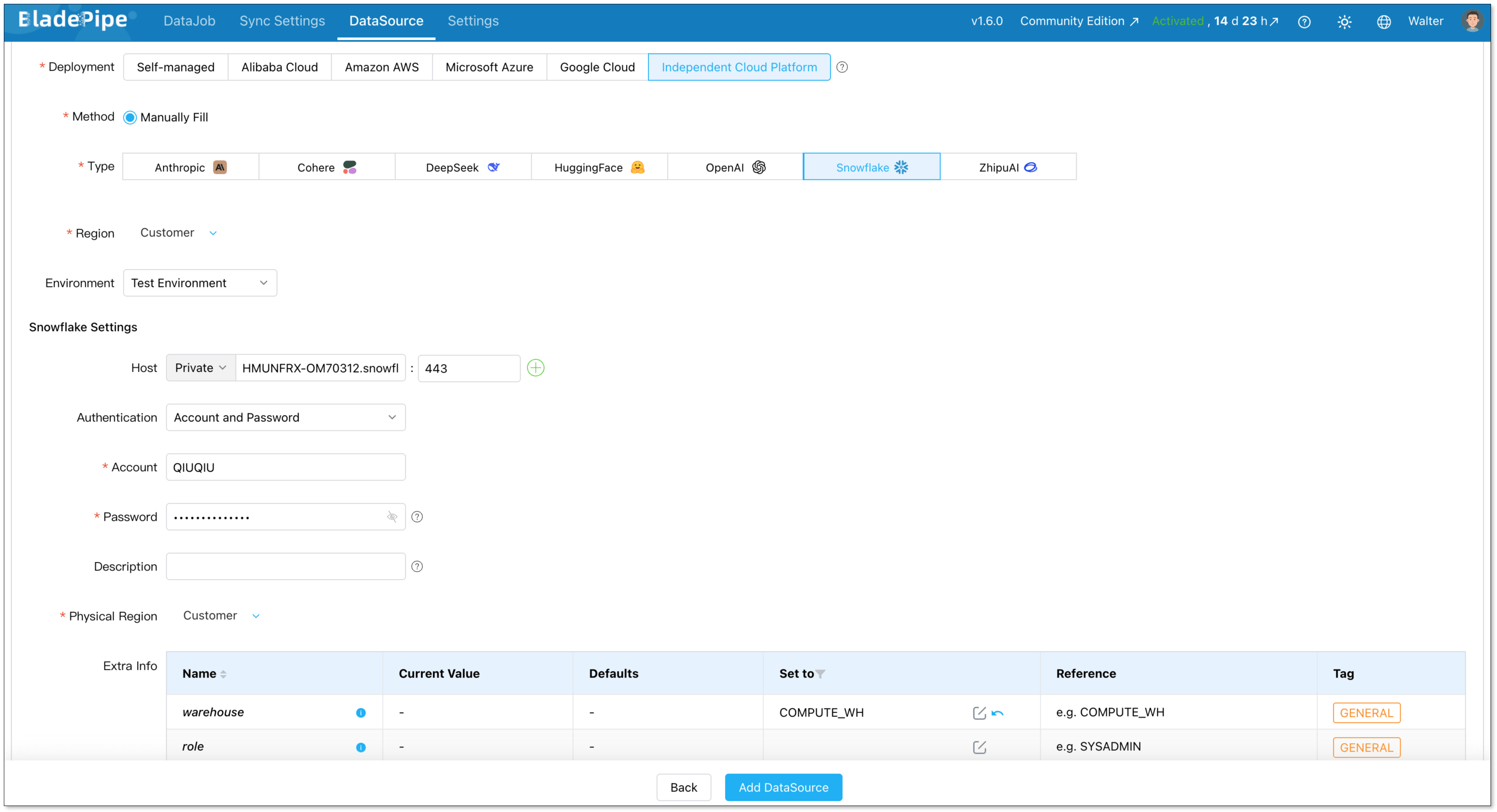
Task: Select ZhipuAI as the type
Action: [1008, 167]
